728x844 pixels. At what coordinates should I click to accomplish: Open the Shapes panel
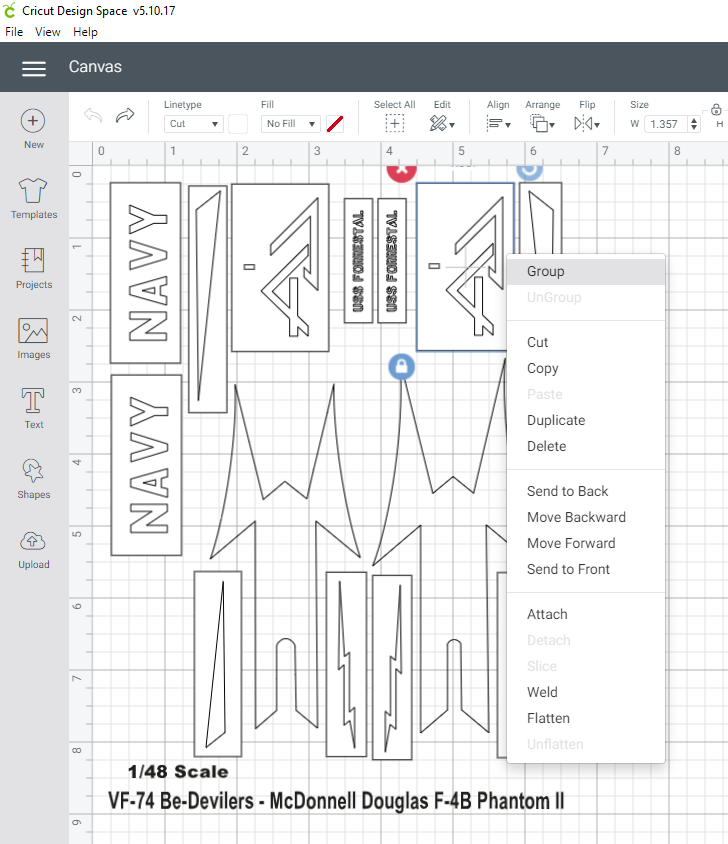[33, 471]
